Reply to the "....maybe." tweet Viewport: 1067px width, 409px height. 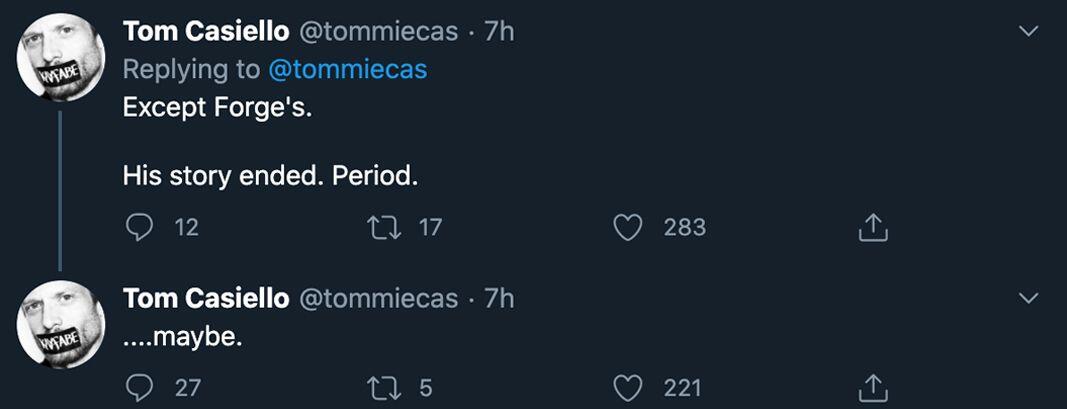[138, 387]
